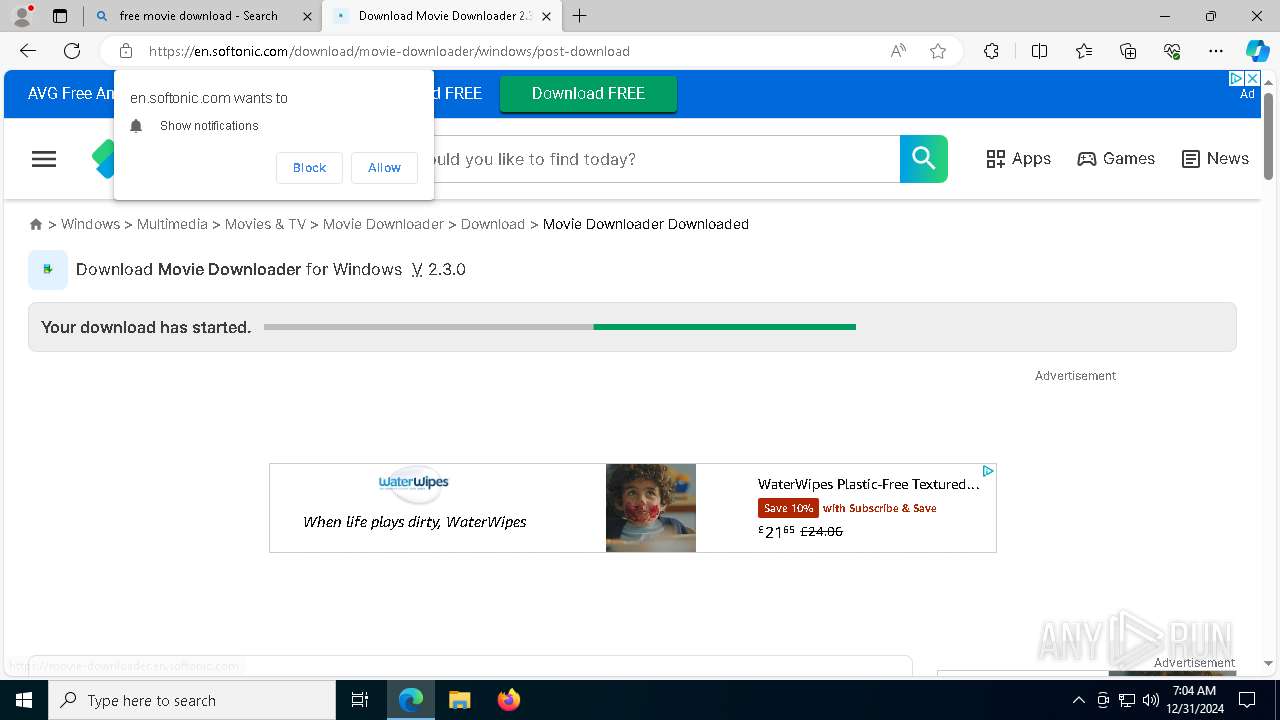Image resolution: width=1280 pixels, height=720 pixels.
Task: Show hidden tray icons chevron
Action: 1078,700
